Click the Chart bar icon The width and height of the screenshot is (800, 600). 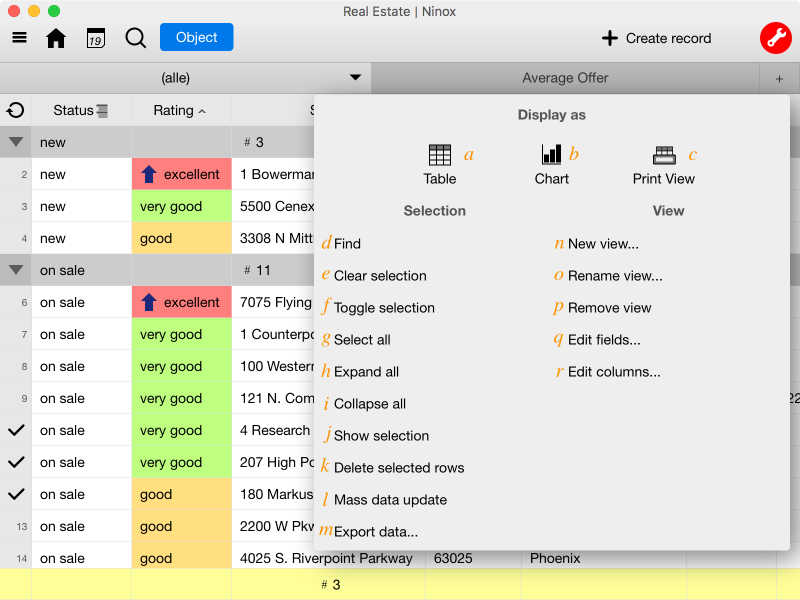tap(552, 154)
